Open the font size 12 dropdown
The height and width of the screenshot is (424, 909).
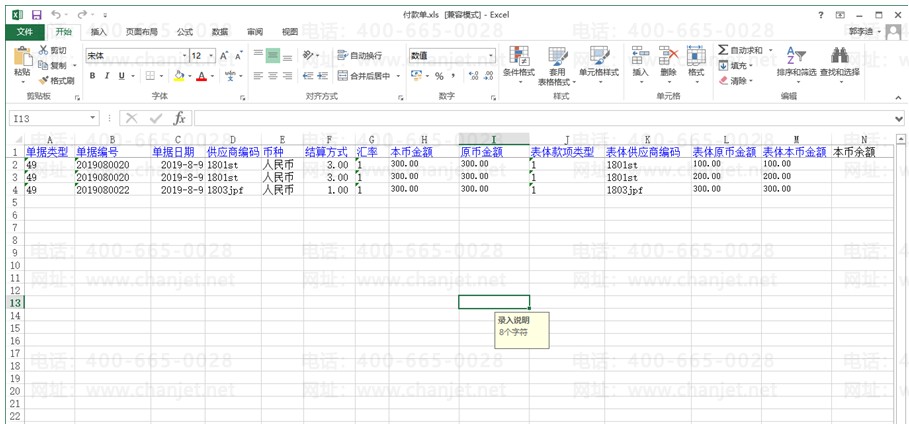point(211,56)
